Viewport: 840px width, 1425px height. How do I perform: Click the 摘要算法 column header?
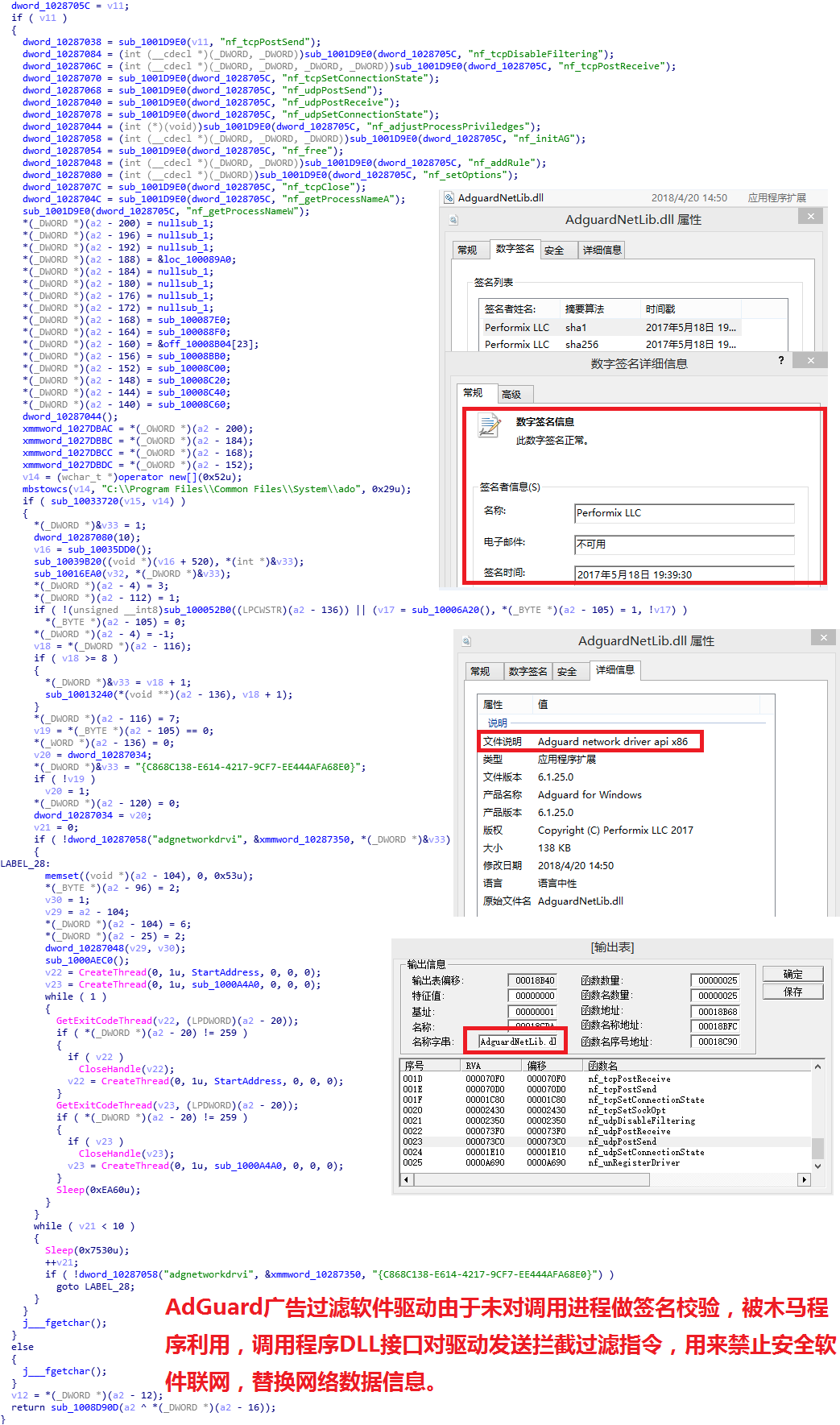click(x=585, y=309)
